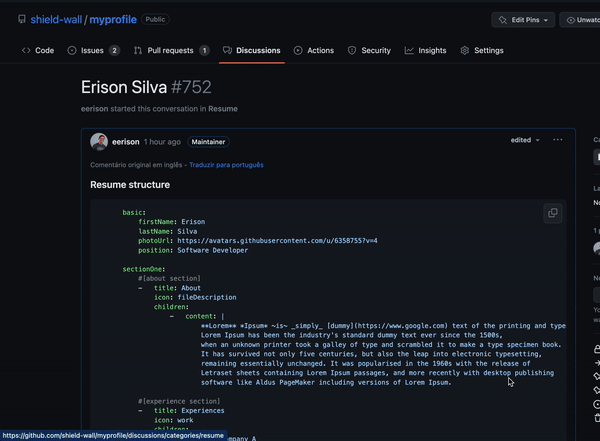The height and width of the screenshot is (441, 600).
Task: Open the Unwatch notifications dropdown
Action: [580, 19]
